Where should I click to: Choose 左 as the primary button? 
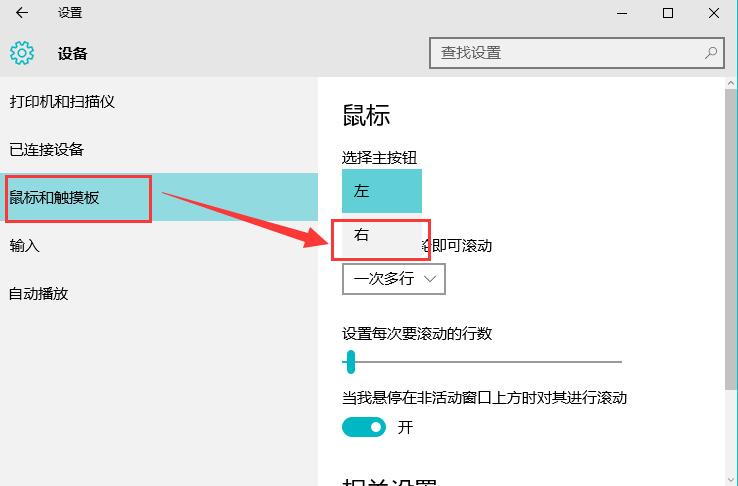click(x=381, y=191)
